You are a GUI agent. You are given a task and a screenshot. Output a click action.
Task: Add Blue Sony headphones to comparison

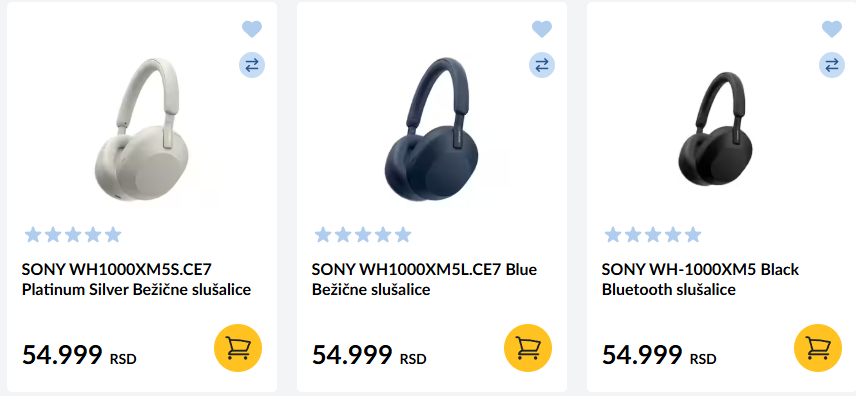tap(542, 65)
